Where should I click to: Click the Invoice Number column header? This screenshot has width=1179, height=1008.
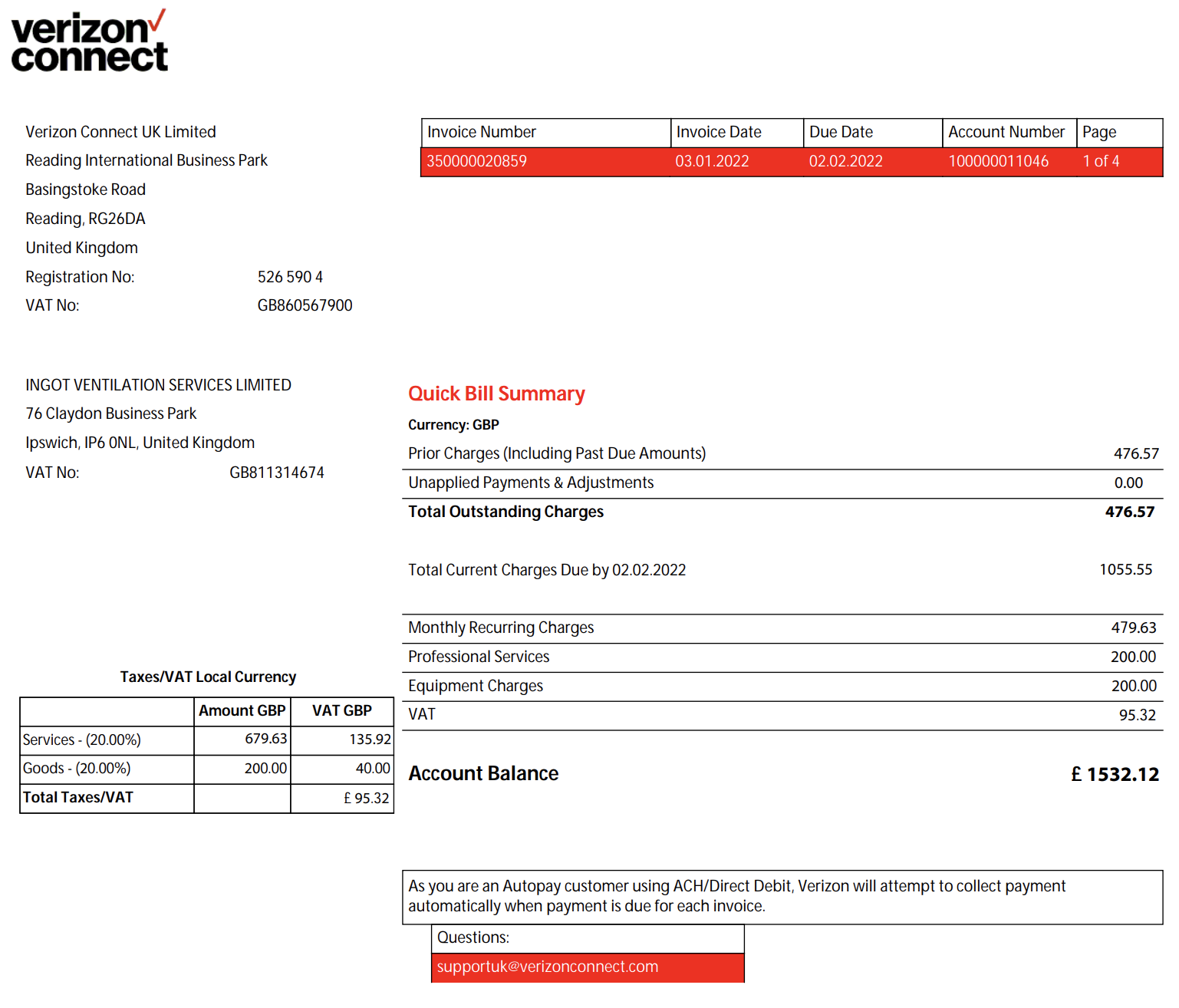[x=481, y=132]
